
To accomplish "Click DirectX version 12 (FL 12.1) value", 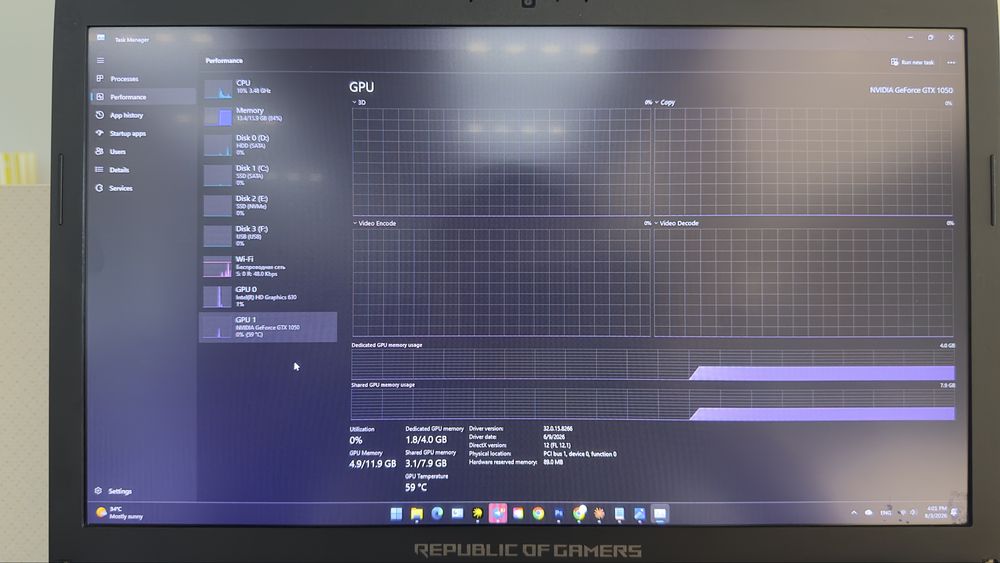I will pos(557,446).
